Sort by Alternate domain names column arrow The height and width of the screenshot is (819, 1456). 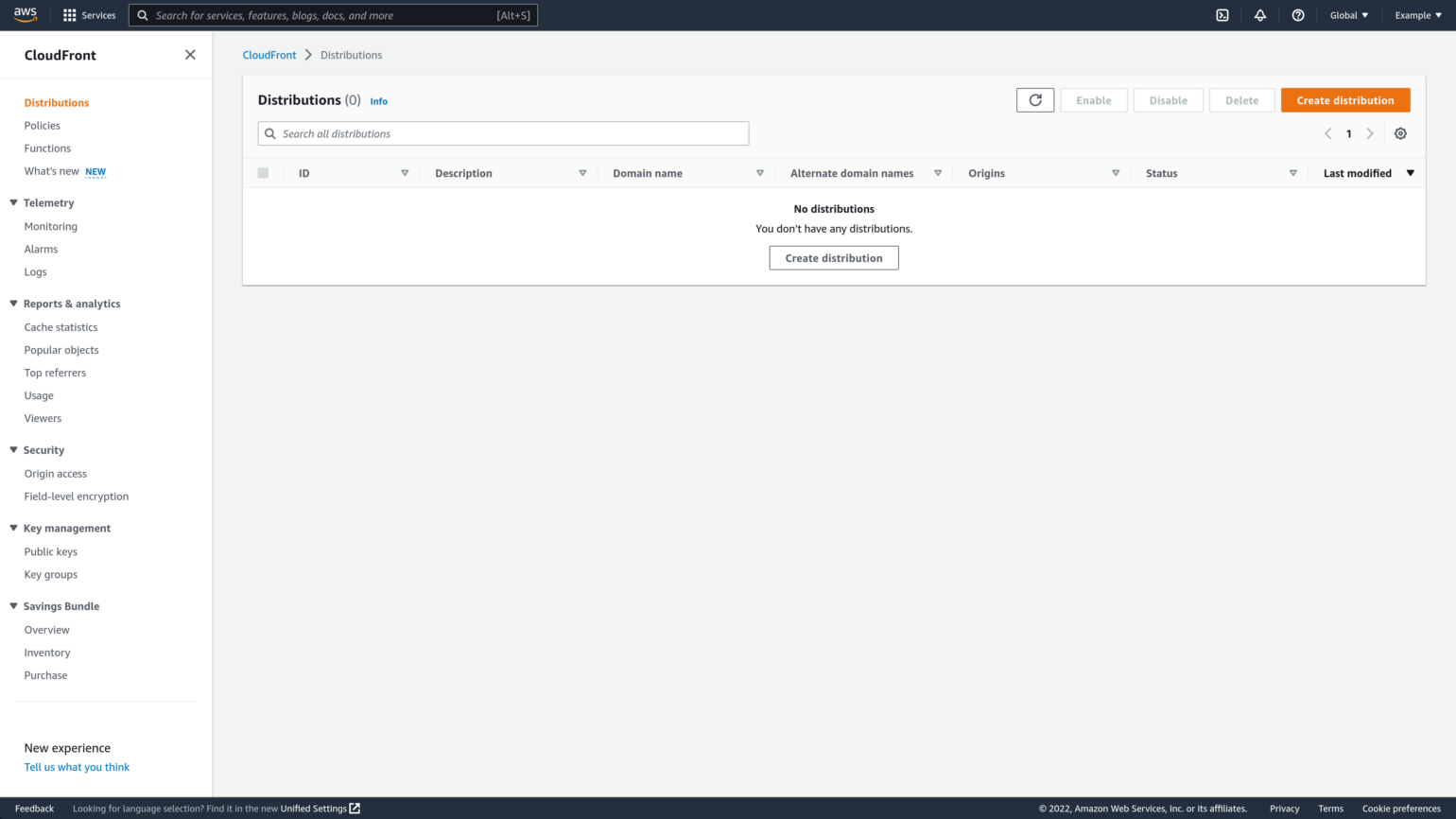tap(938, 173)
